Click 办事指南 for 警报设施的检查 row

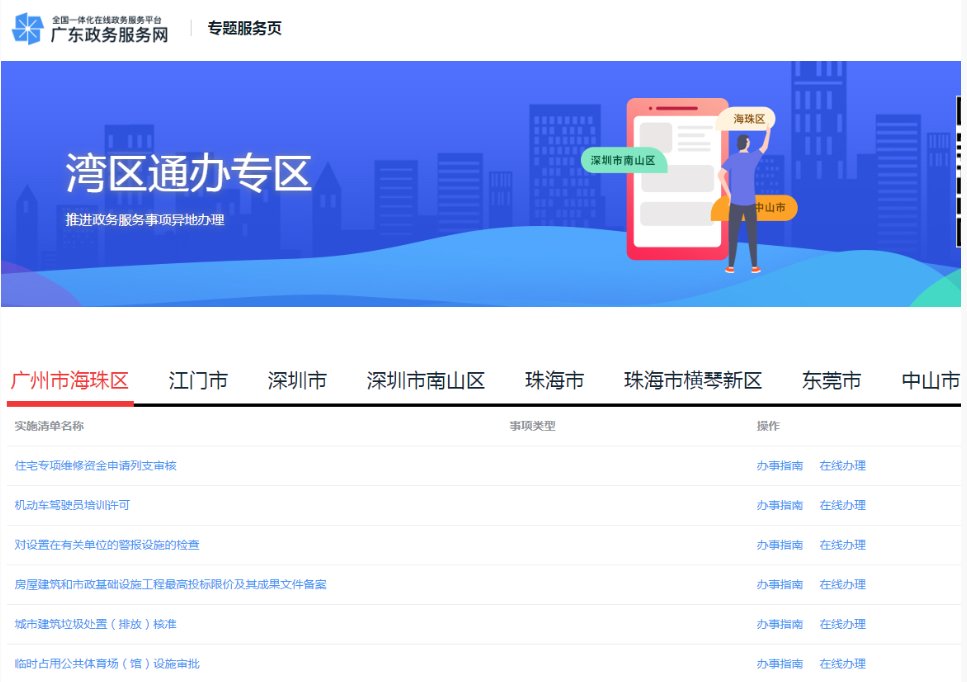[780, 544]
